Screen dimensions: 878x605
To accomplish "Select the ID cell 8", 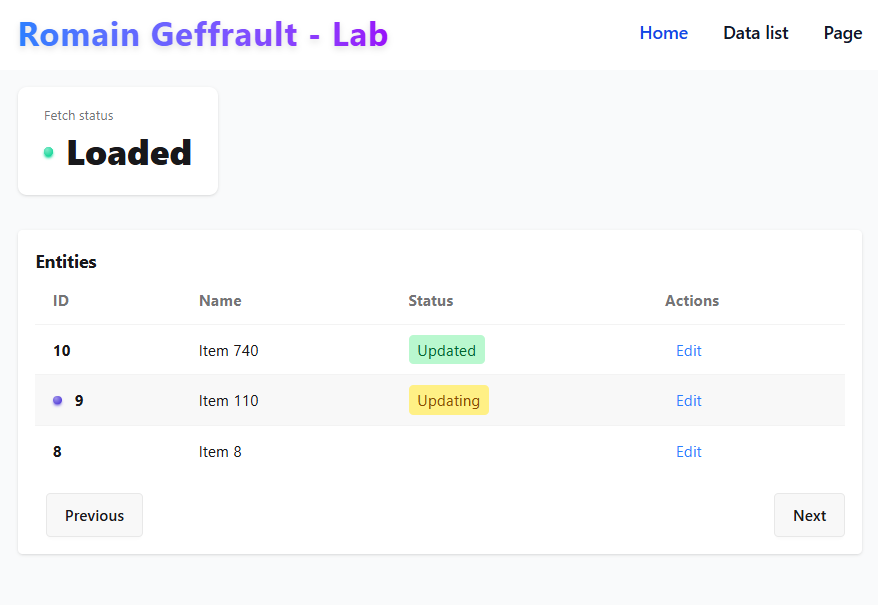I will click(57, 452).
